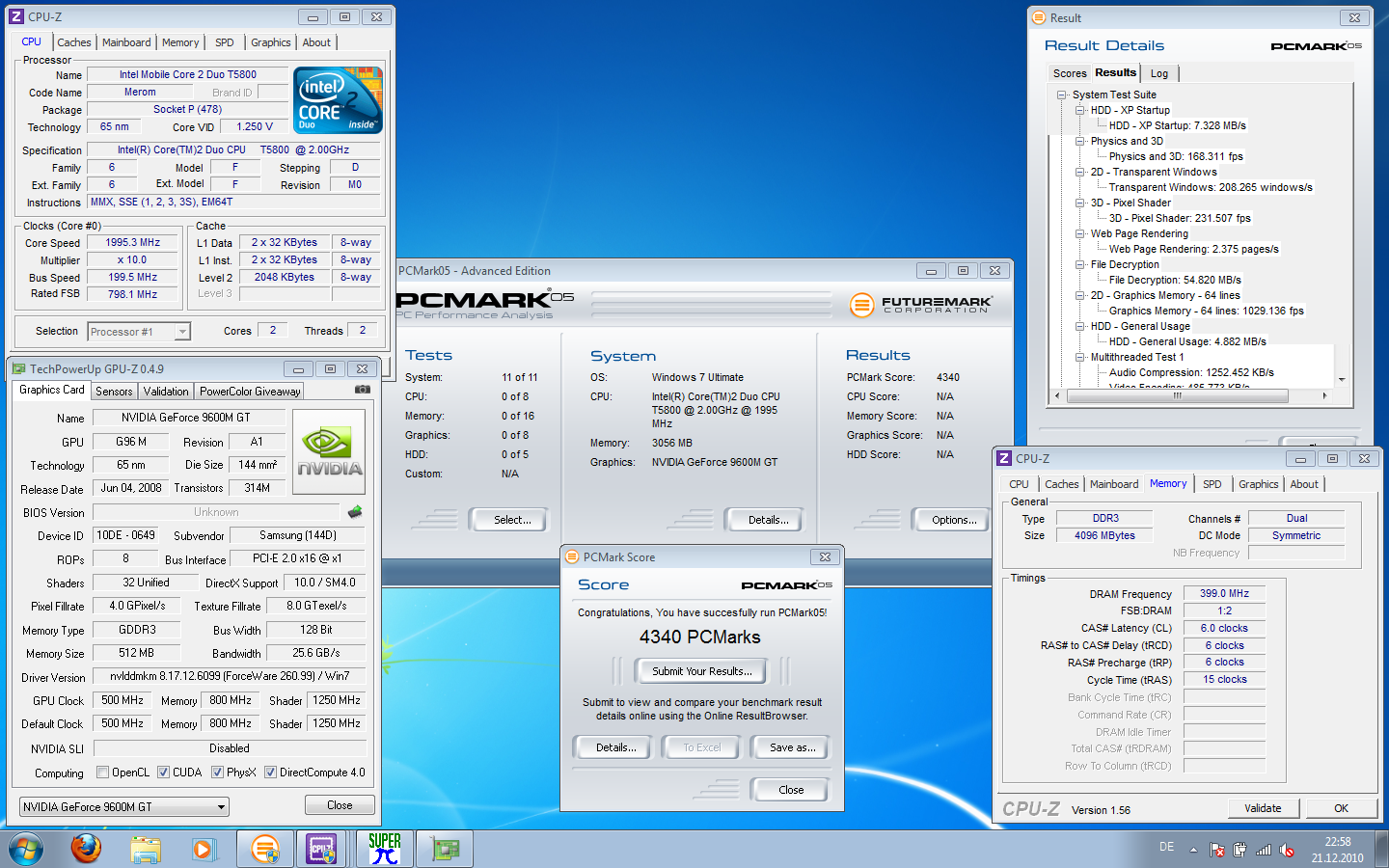1389x868 pixels.
Task: Switch to the Log tab
Action: [1159, 73]
